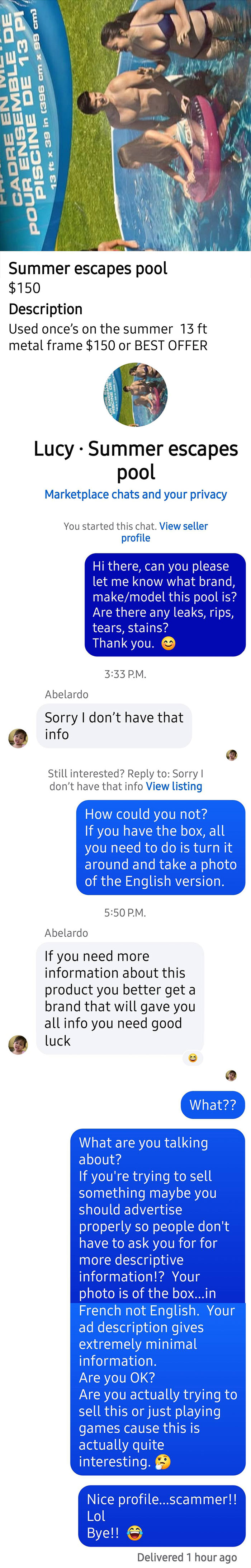Tap the 'How could you not?' message bubble

160,847
